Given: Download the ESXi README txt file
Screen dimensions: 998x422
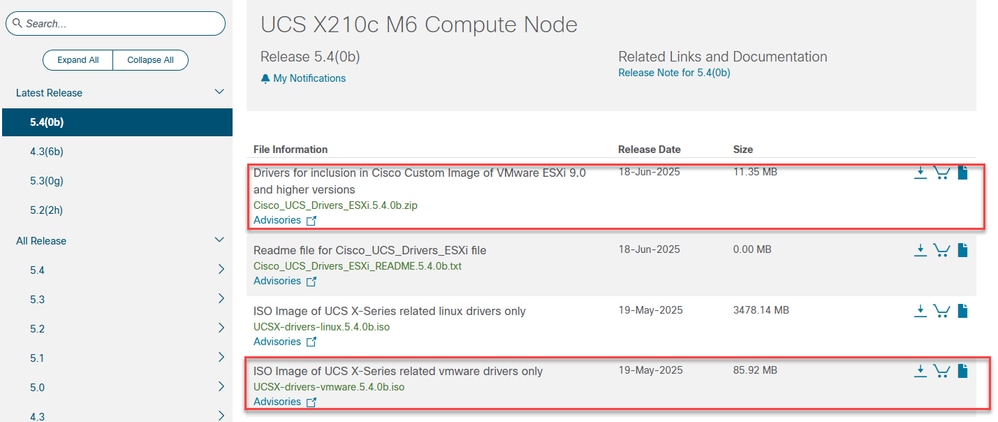Looking at the screenshot, I should coord(920,250).
